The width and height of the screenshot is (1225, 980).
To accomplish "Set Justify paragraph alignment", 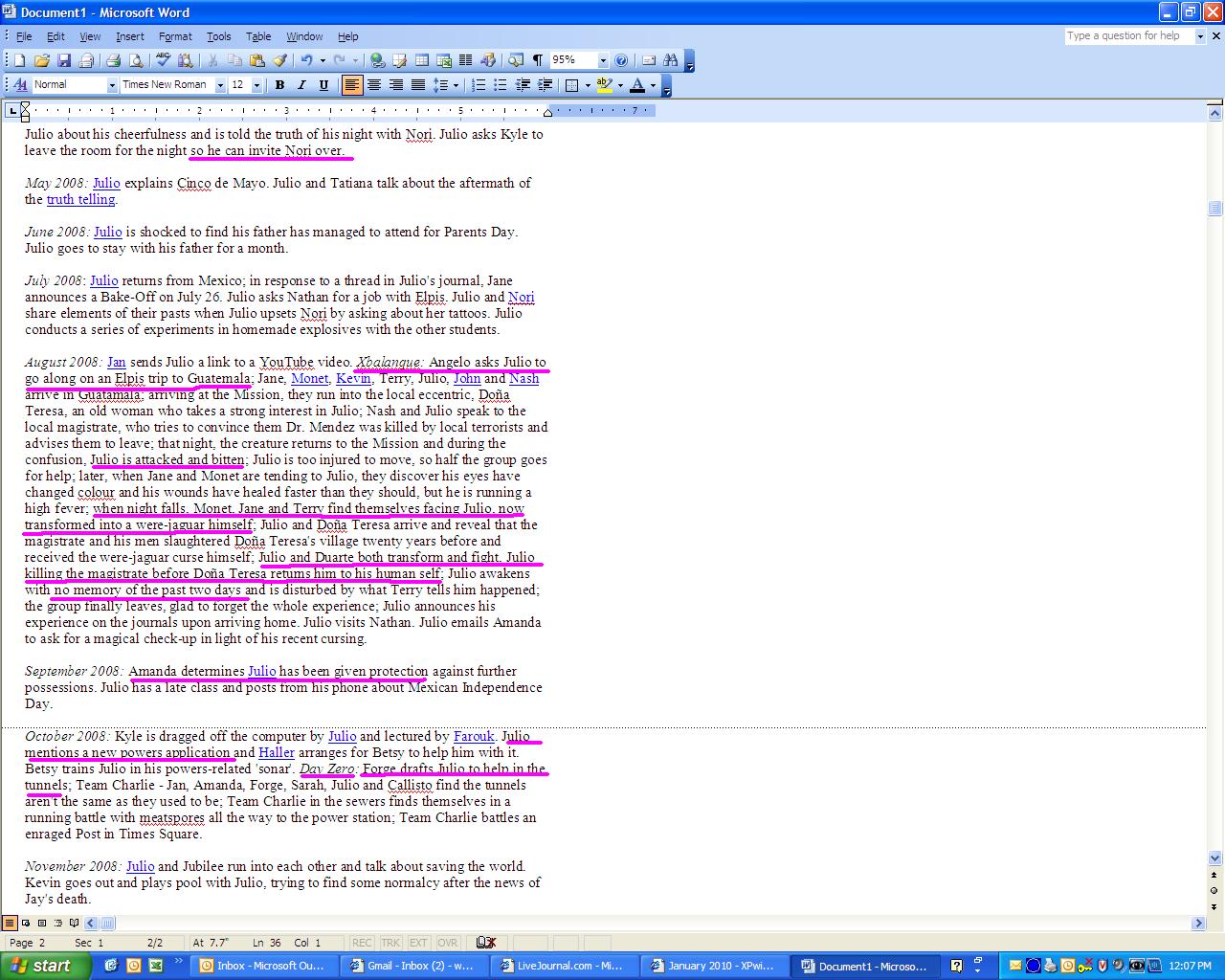I will (418, 85).
